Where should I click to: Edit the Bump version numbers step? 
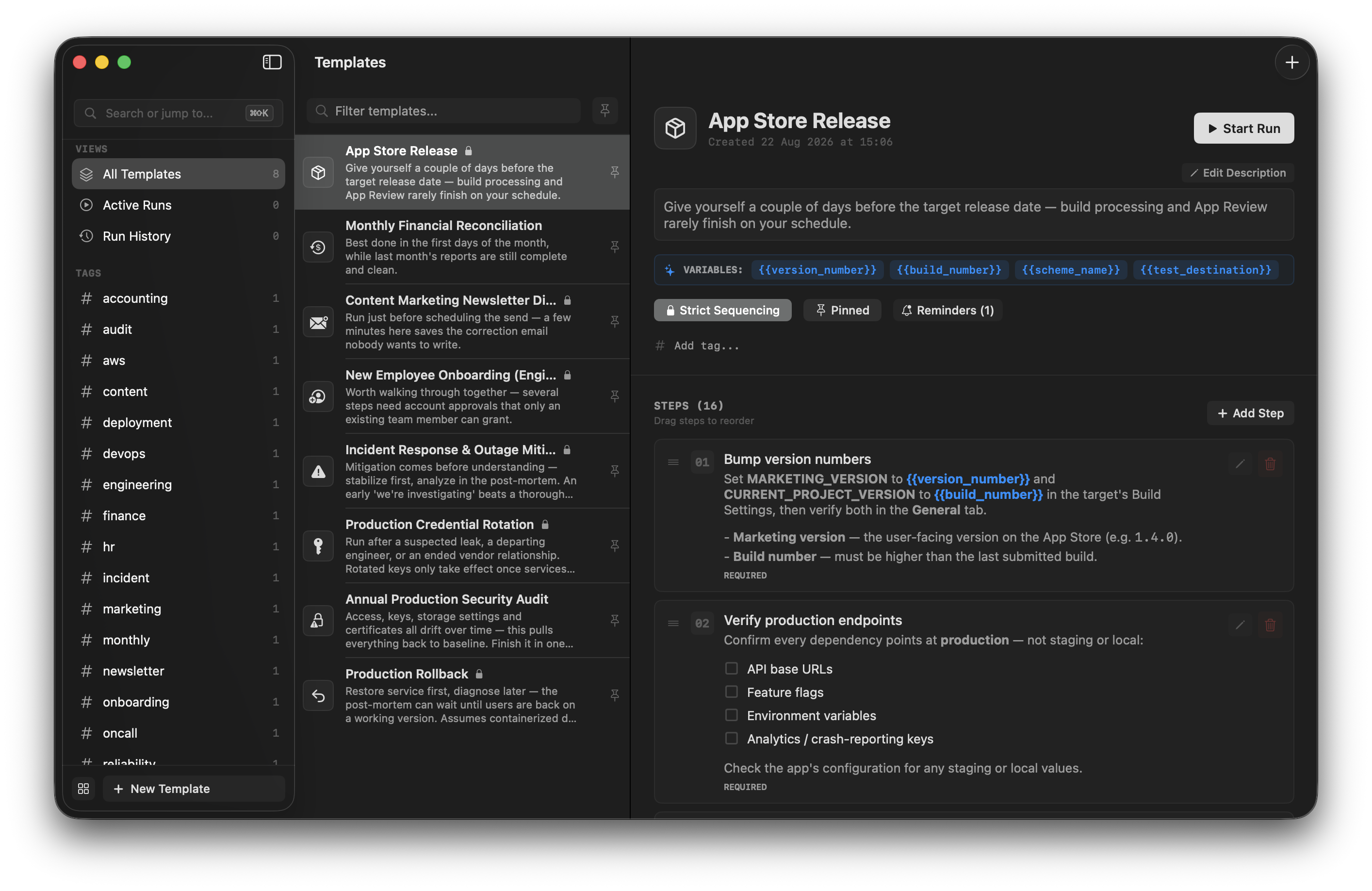(1240, 463)
